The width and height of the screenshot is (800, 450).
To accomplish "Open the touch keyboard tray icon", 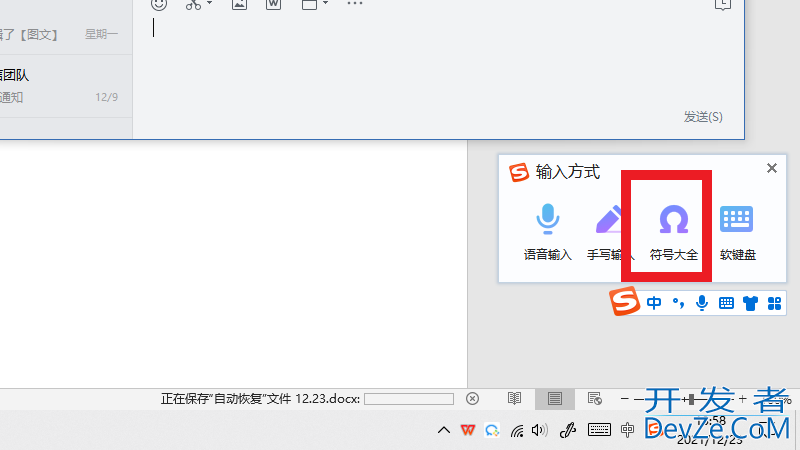I will (x=599, y=430).
